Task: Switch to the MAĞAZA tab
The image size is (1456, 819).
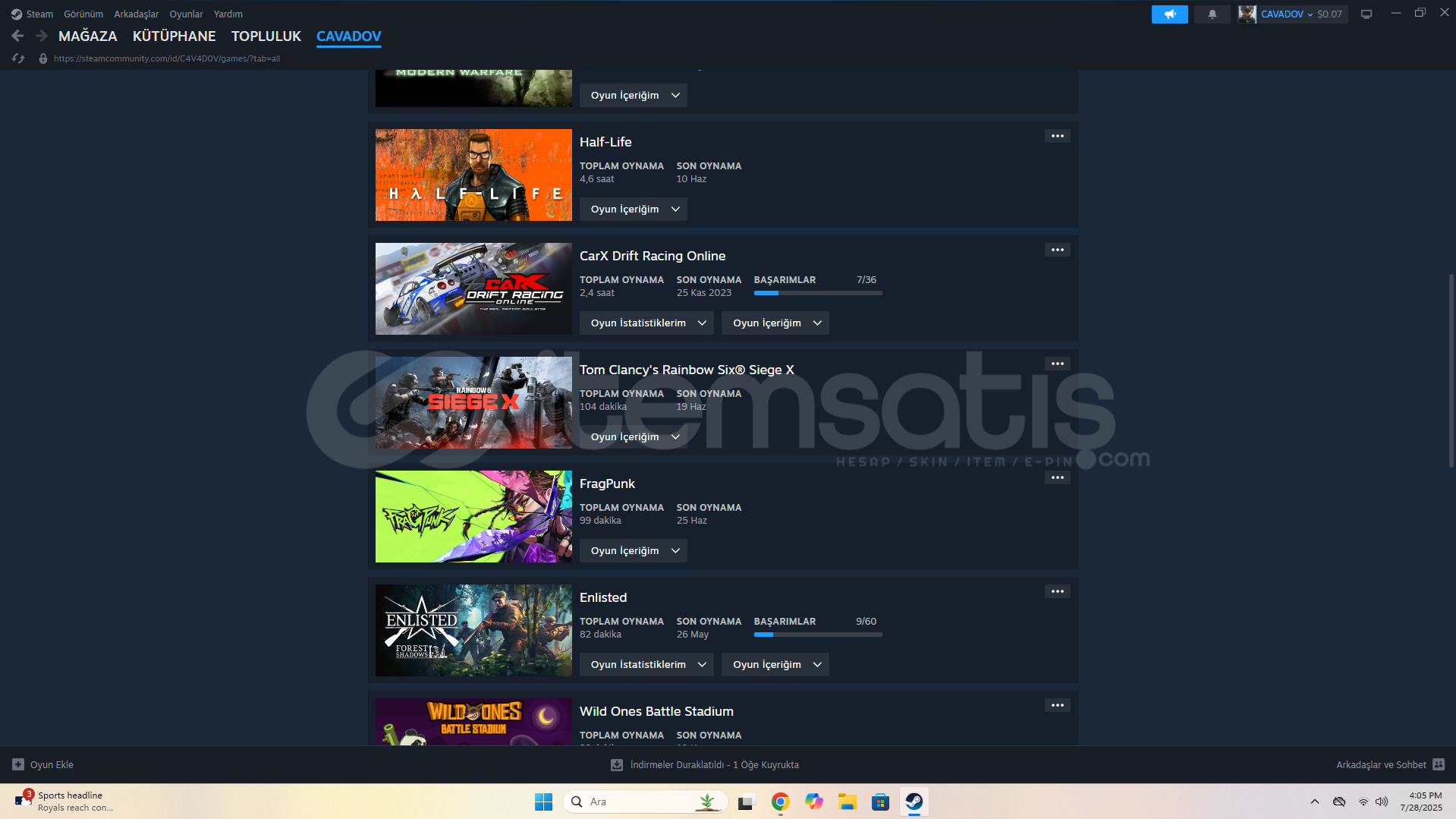Action: tap(88, 36)
